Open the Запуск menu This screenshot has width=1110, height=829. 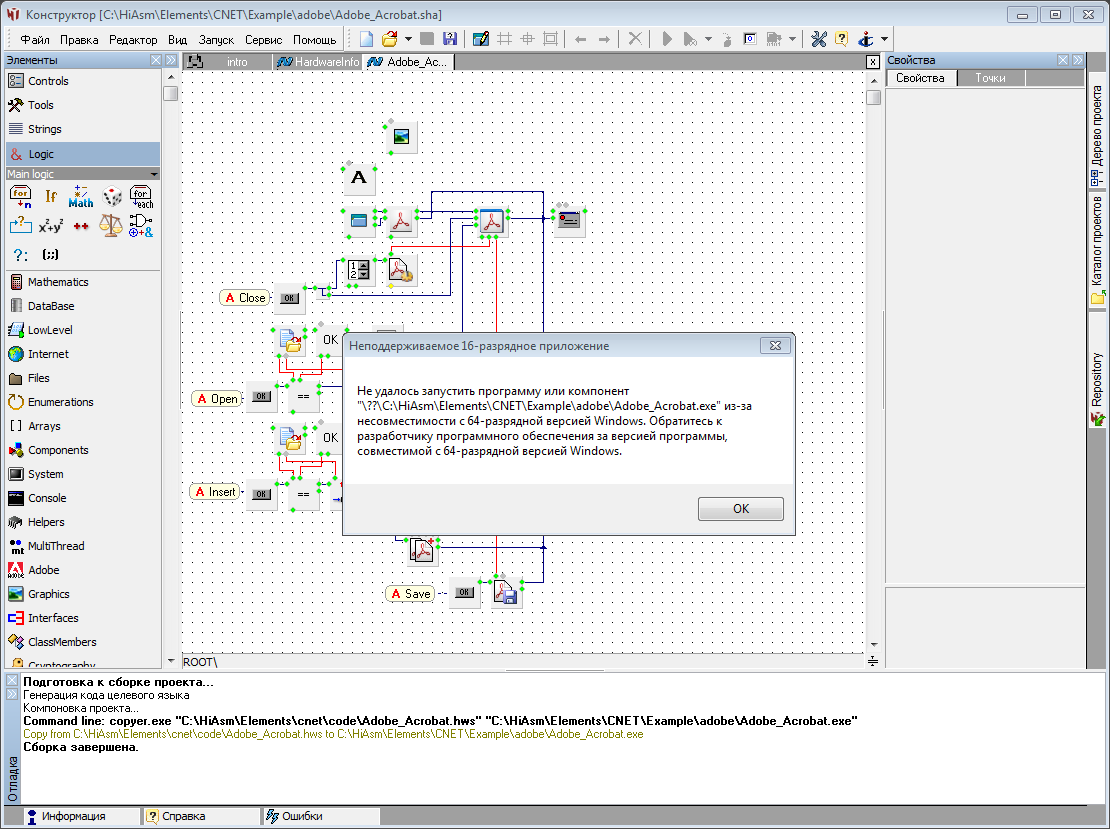click(216, 40)
